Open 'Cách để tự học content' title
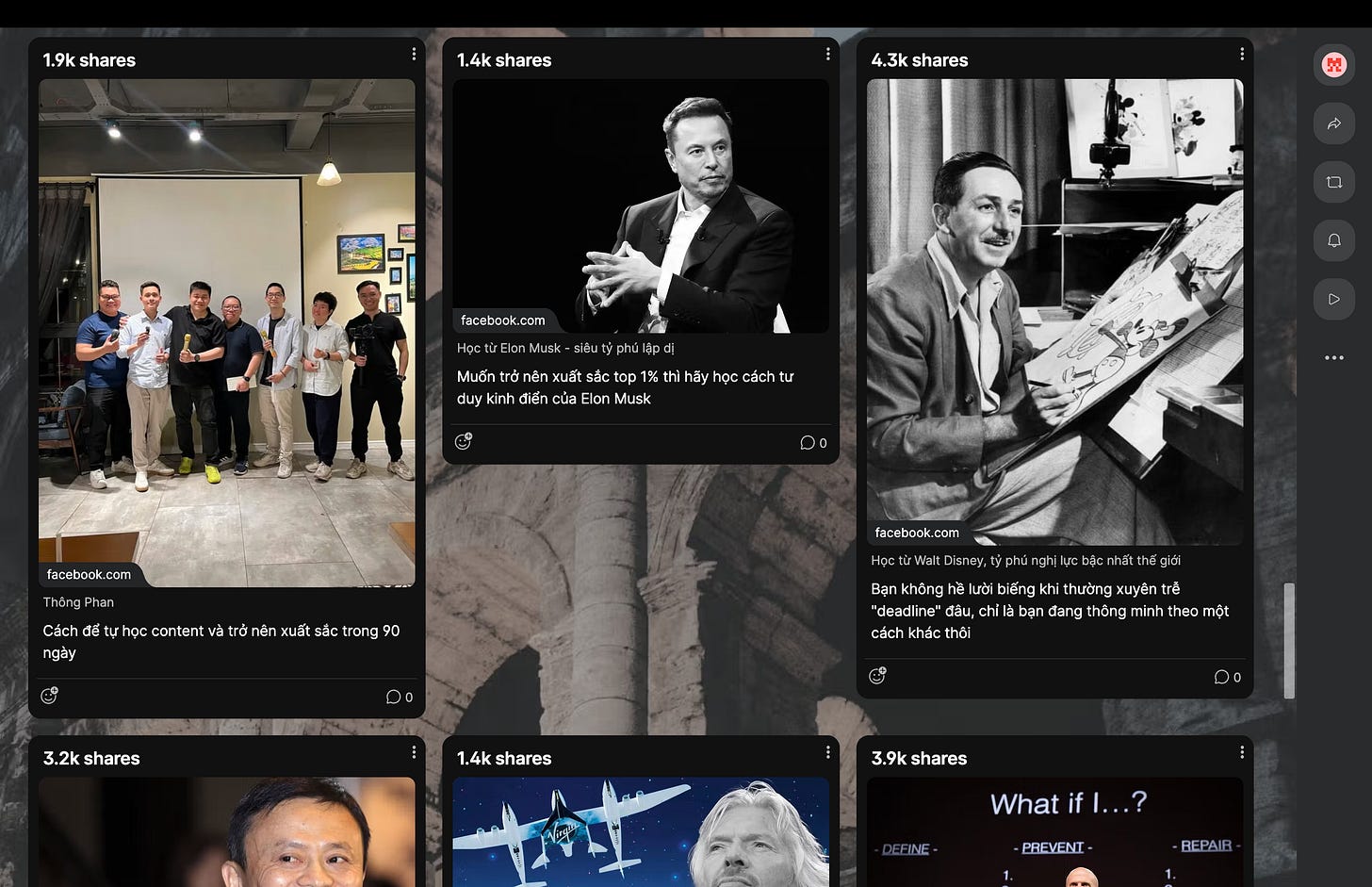 point(221,642)
